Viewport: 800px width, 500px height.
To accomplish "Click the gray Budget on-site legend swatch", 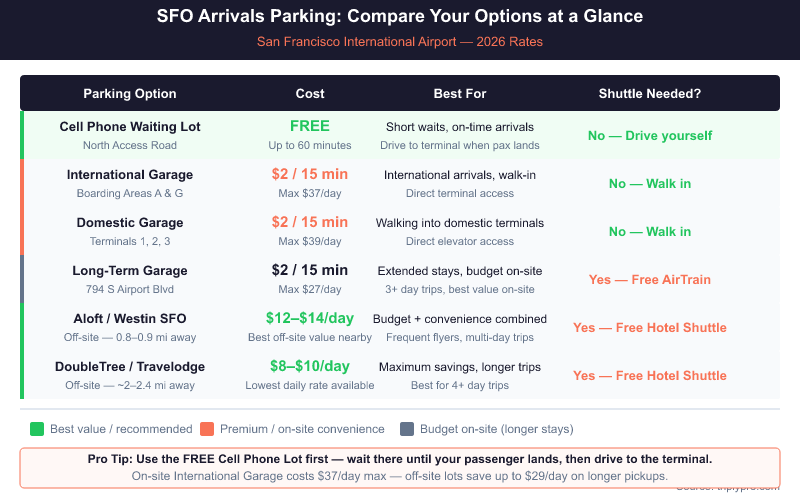I will coord(407,429).
